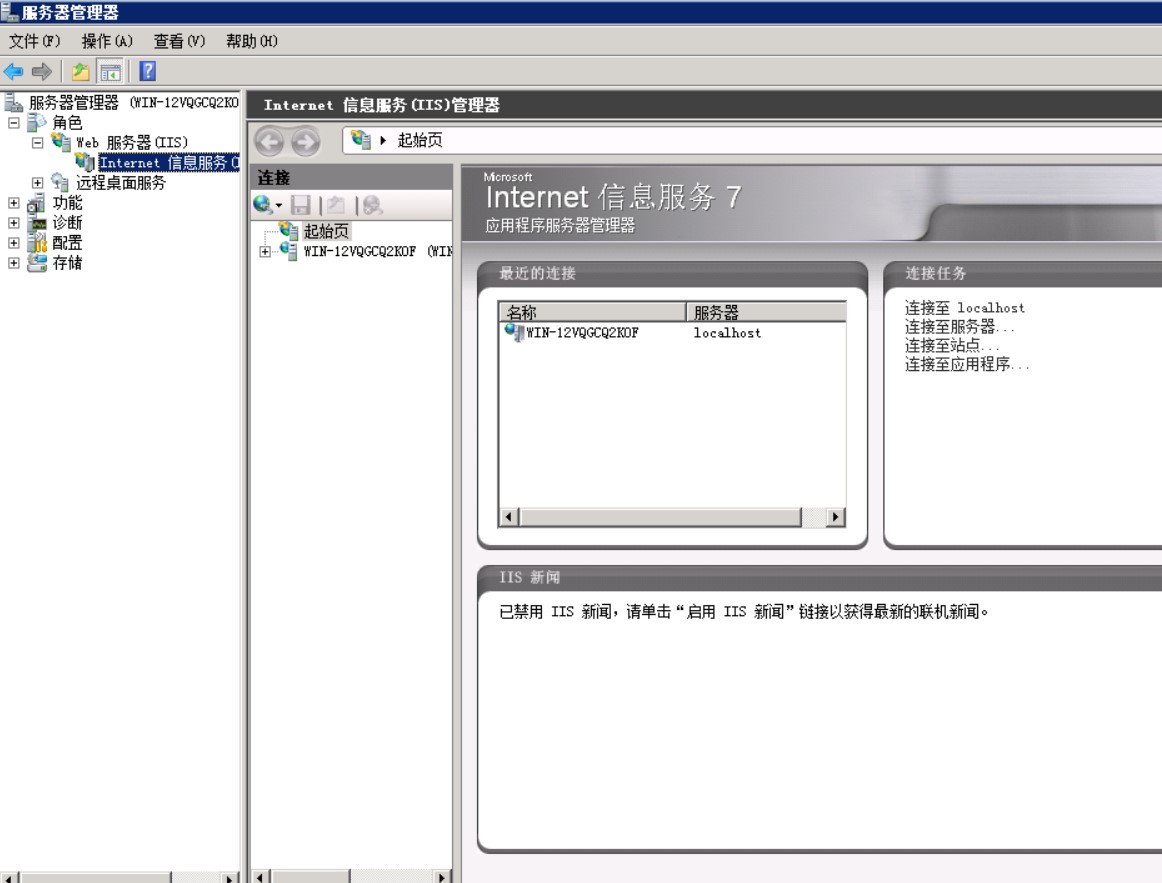The width and height of the screenshot is (1162, 883).
Task: Open the 帮助(H) menu
Action: coord(251,41)
